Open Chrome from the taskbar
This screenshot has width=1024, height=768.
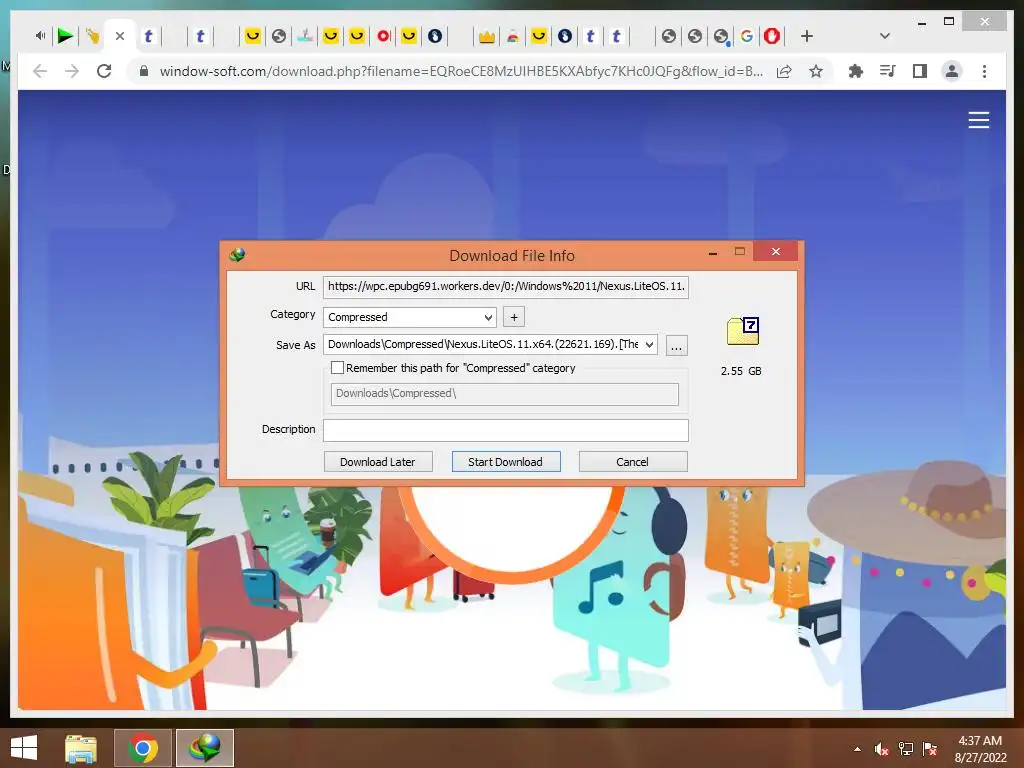coord(143,748)
